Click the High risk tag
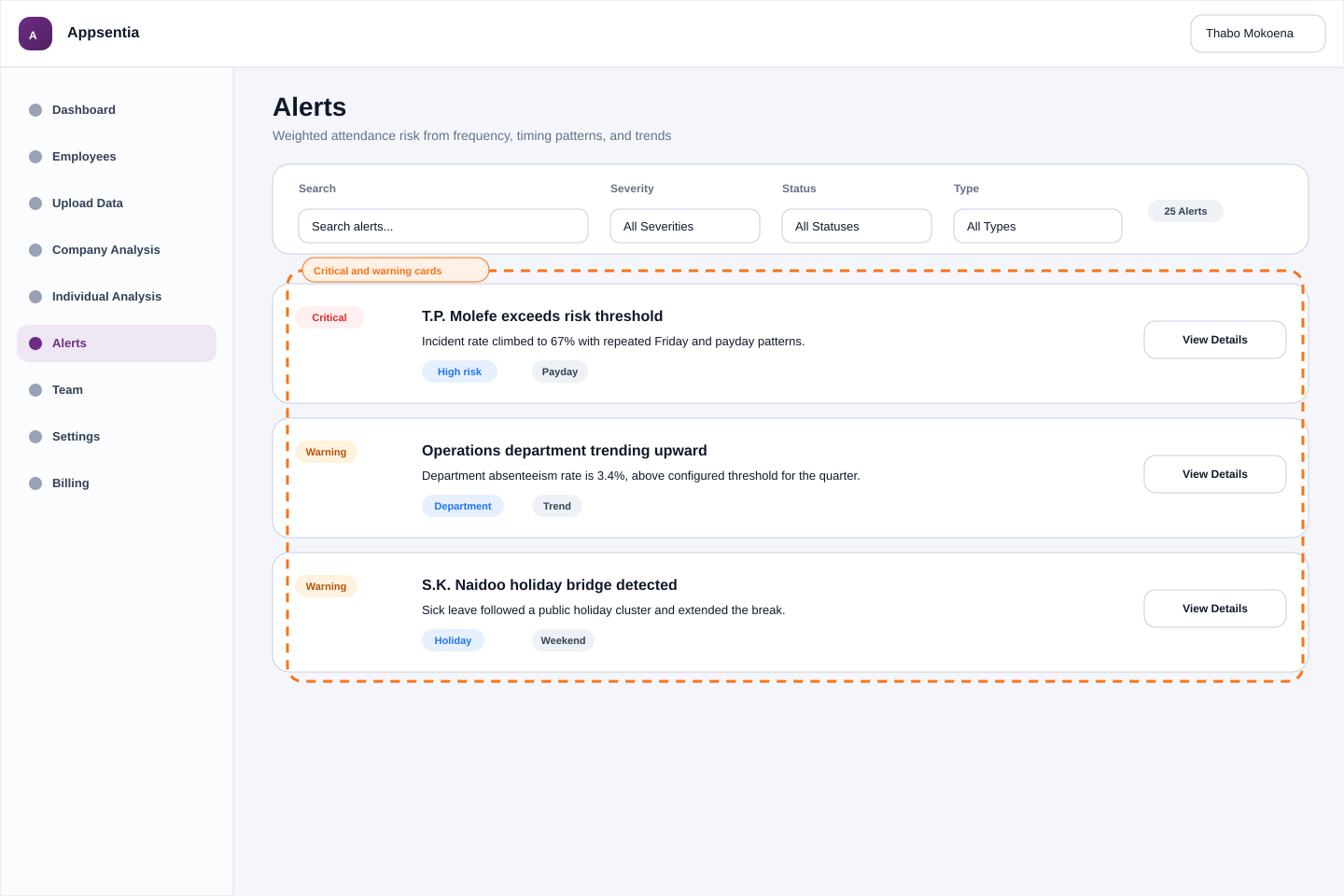This screenshot has height=896, width=1344. tap(459, 371)
